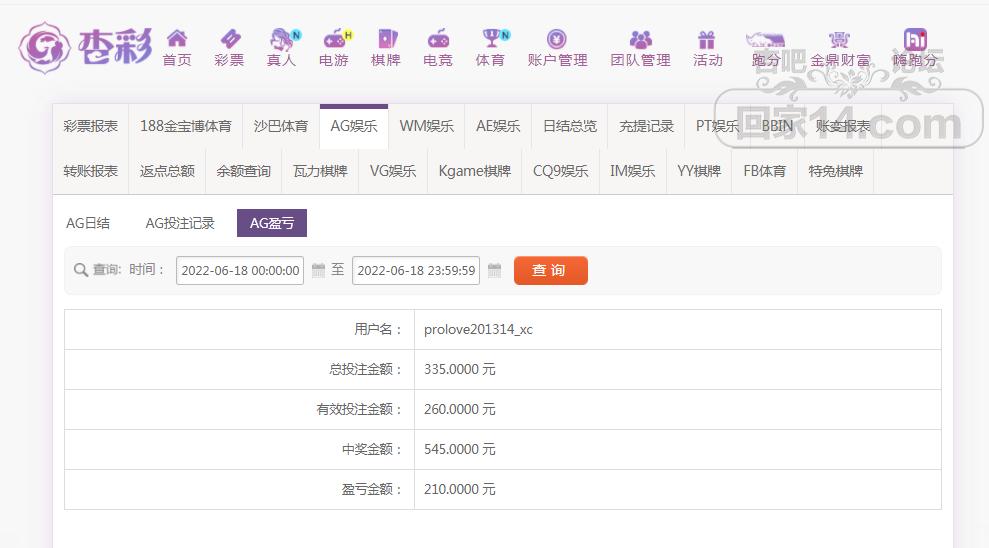Click the start time input field
The image size is (989, 548).
[240, 271]
